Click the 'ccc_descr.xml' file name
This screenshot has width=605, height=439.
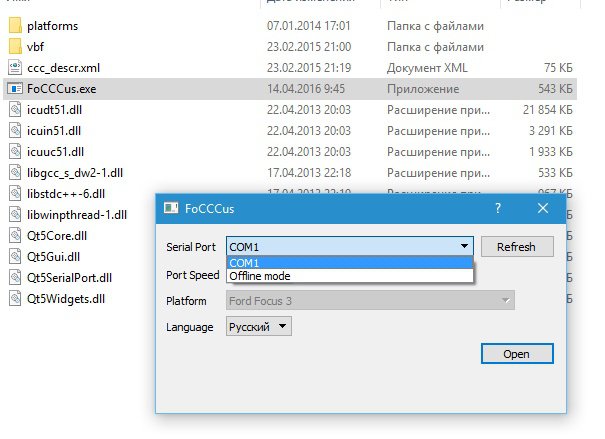63,68
